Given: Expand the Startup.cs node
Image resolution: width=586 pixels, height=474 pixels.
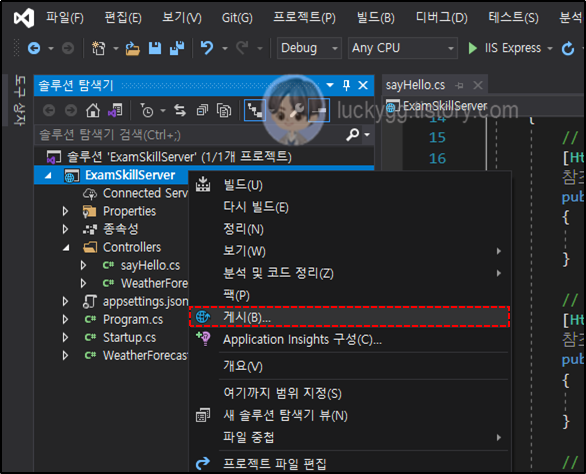Looking at the screenshot, I should [x=65, y=338].
